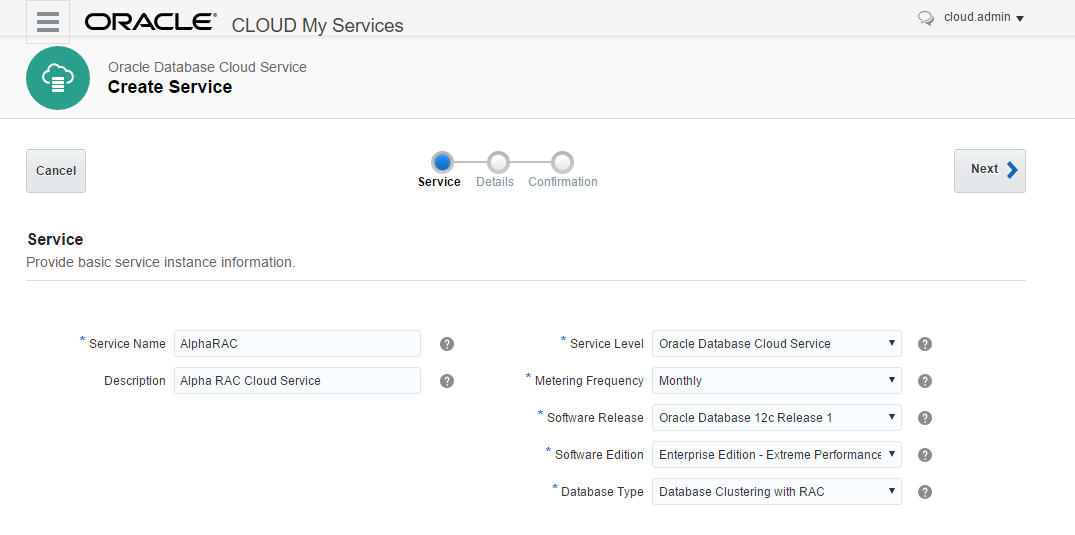1075x535 pixels.
Task: Open the Database Type dropdown
Action: (x=777, y=492)
